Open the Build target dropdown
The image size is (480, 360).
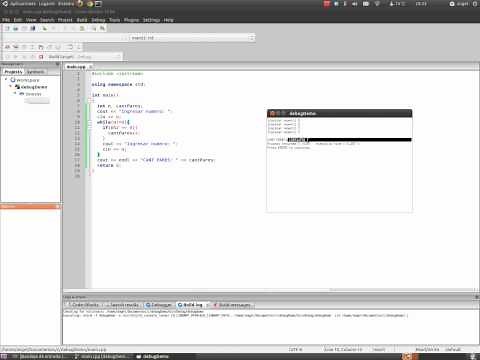[x=99, y=57]
